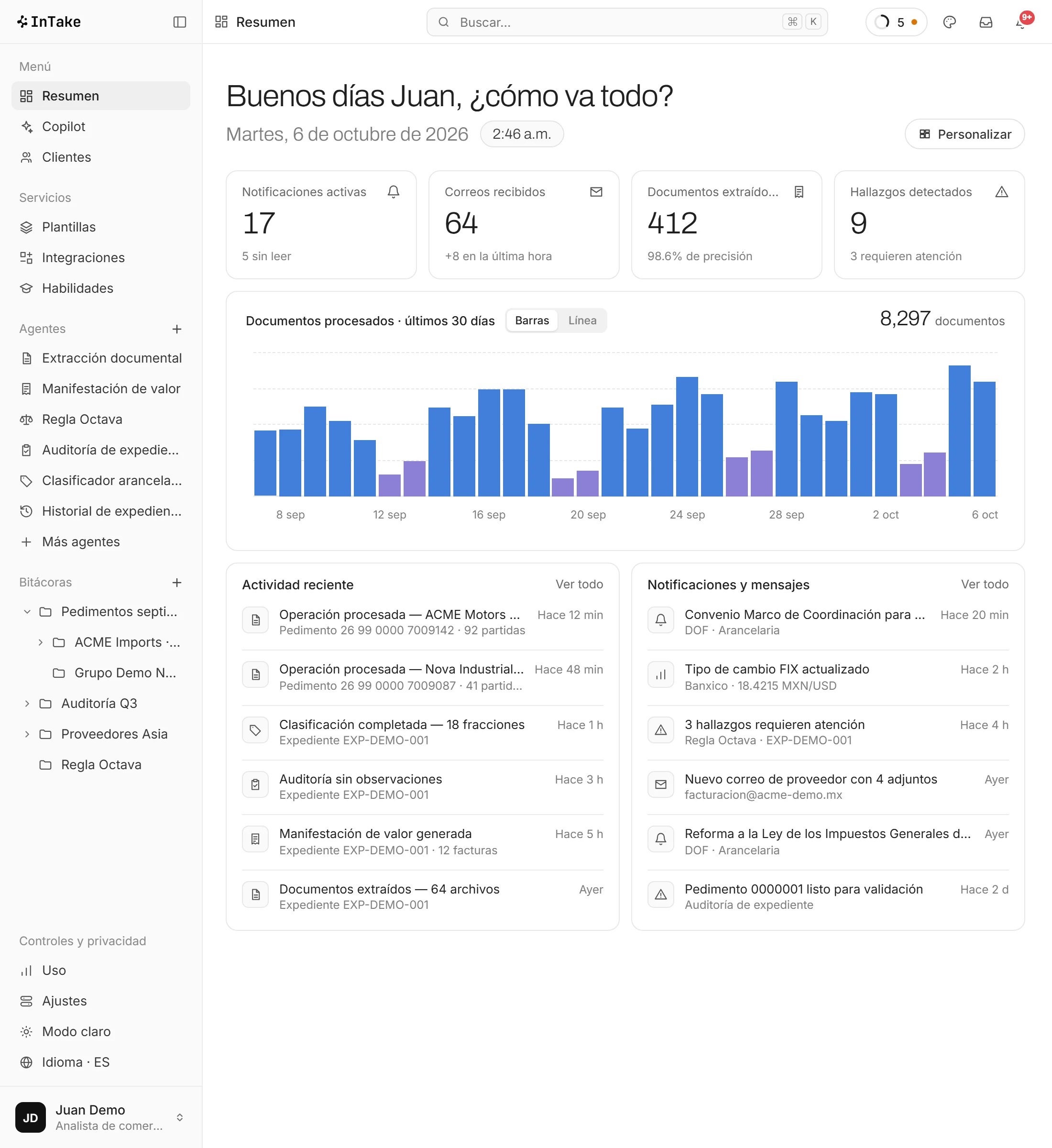Open the Manifestación de valor generada entry
The height and width of the screenshot is (1148, 1052).
click(422, 841)
